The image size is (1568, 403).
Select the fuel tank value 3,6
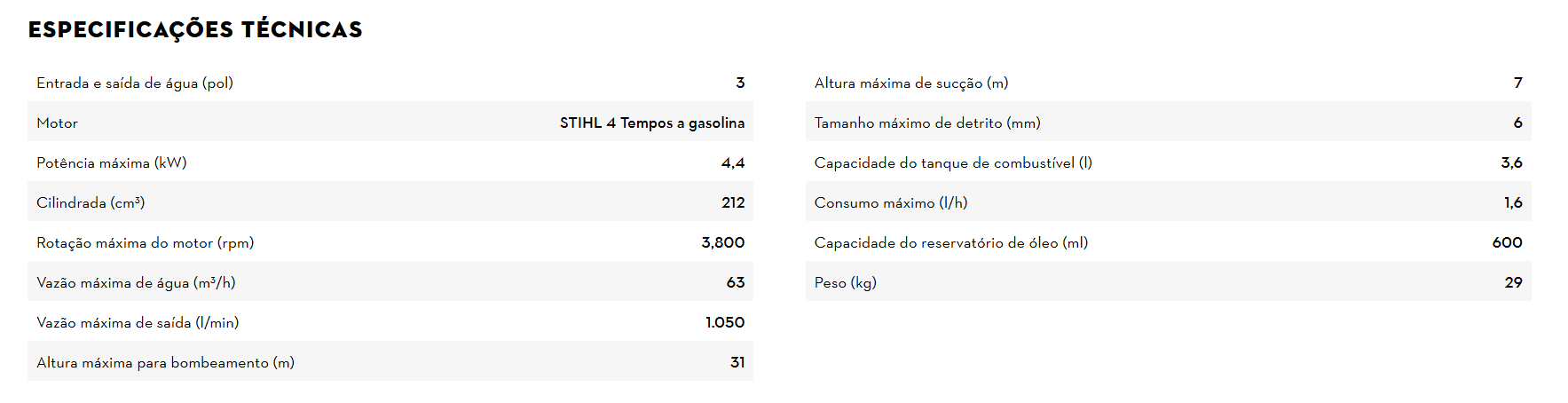(1512, 162)
